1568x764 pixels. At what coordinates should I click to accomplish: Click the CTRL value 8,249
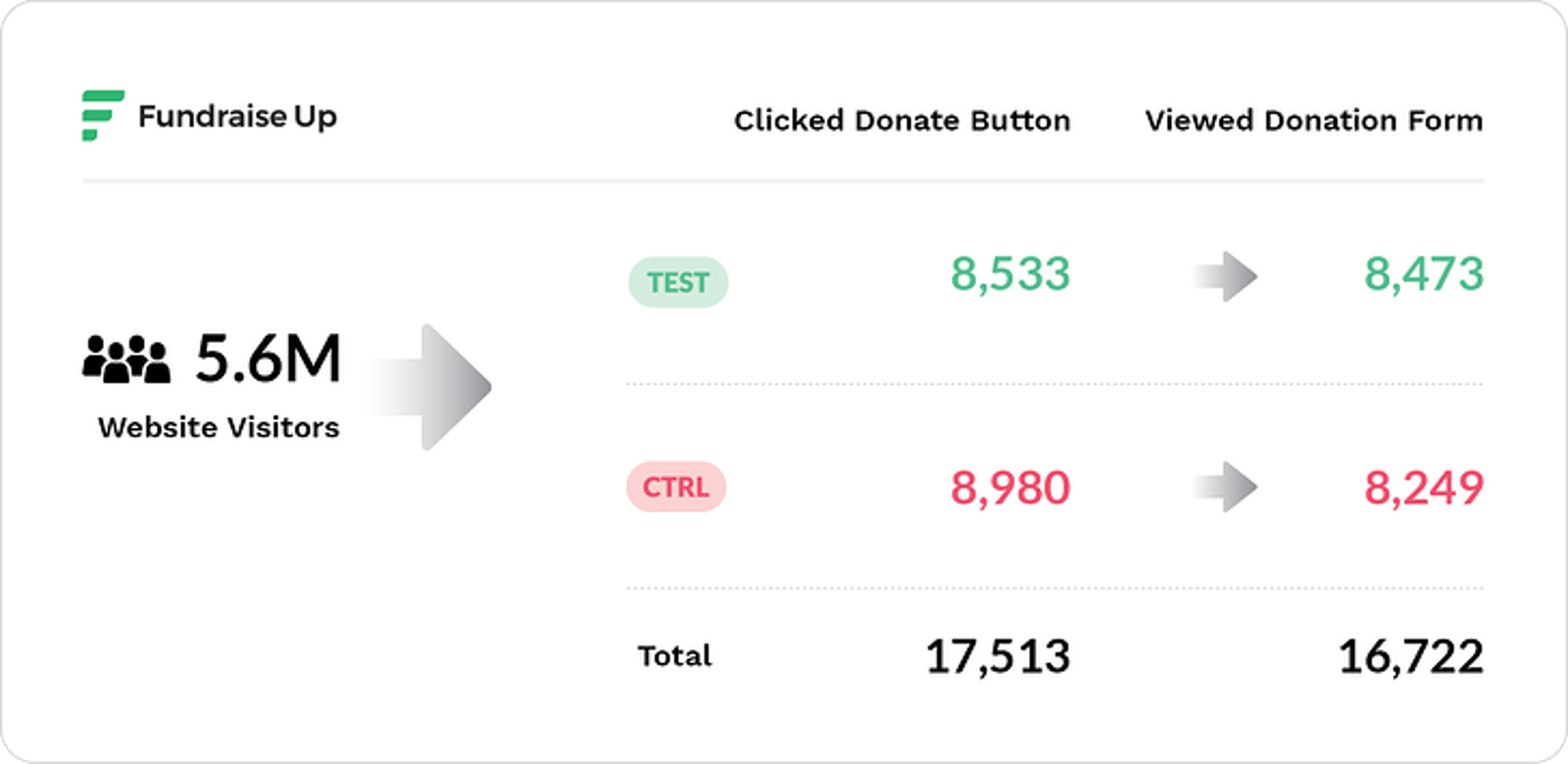(x=1424, y=488)
